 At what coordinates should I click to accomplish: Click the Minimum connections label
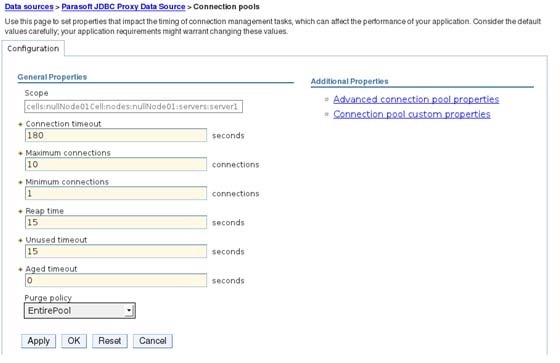(67, 182)
